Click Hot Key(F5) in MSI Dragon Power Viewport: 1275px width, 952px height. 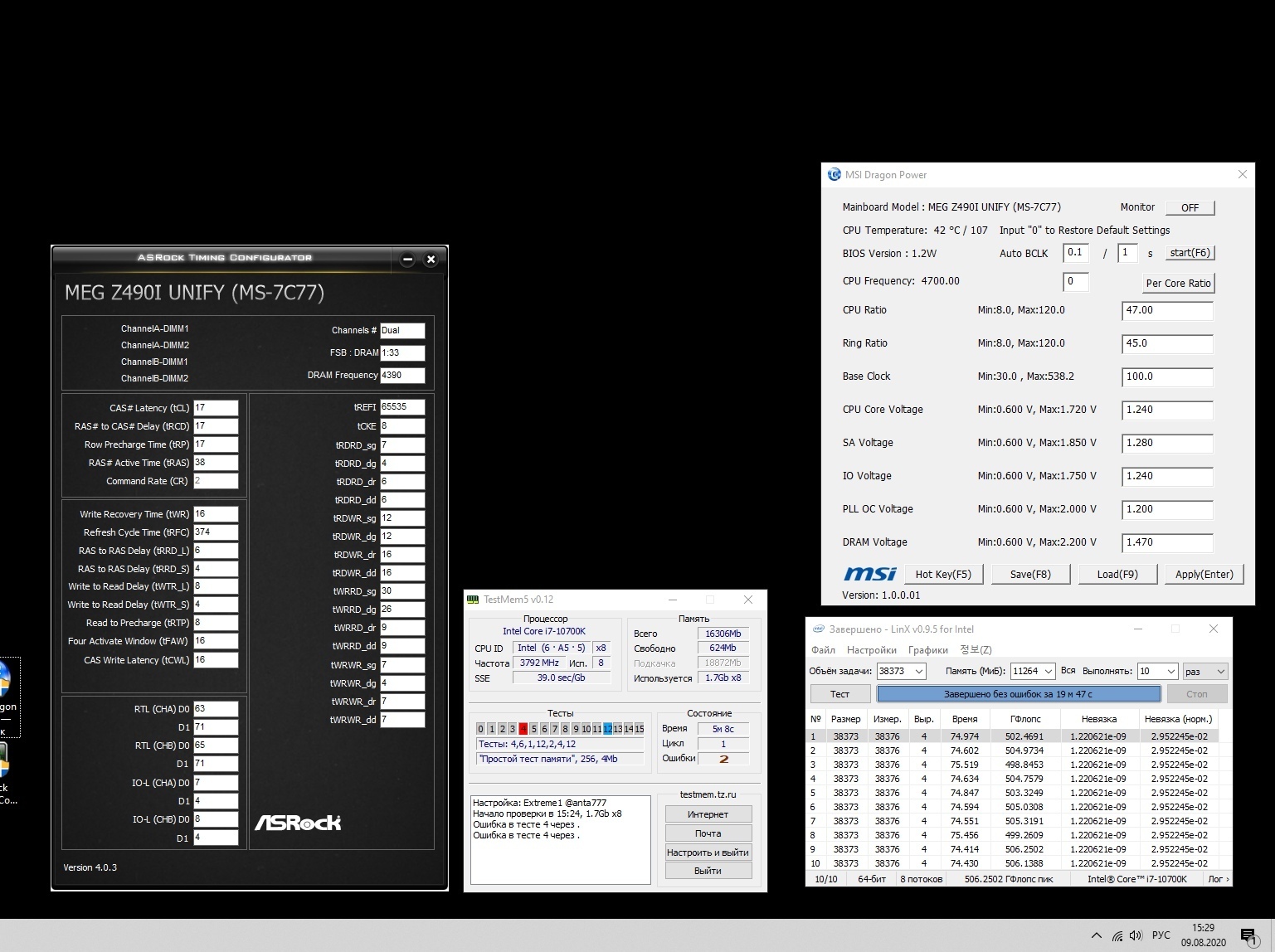(943, 574)
